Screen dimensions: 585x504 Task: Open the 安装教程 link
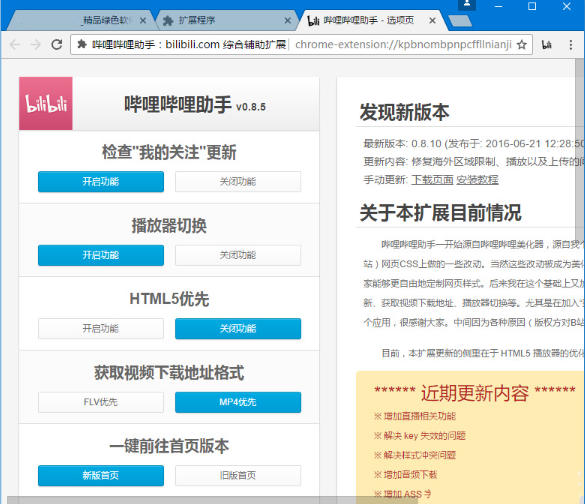coord(478,180)
